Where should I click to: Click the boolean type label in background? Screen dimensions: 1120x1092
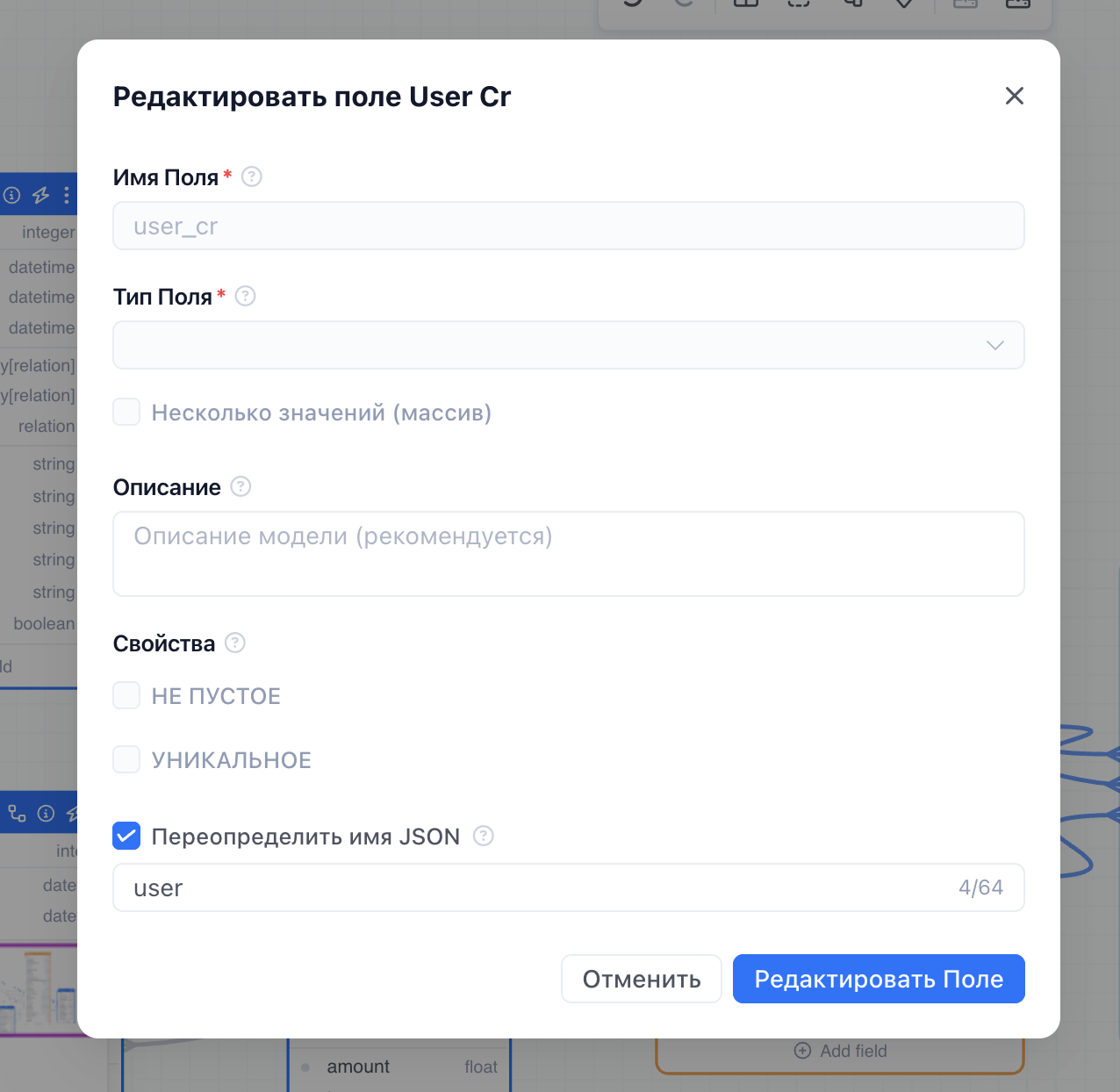coord(44,623)
